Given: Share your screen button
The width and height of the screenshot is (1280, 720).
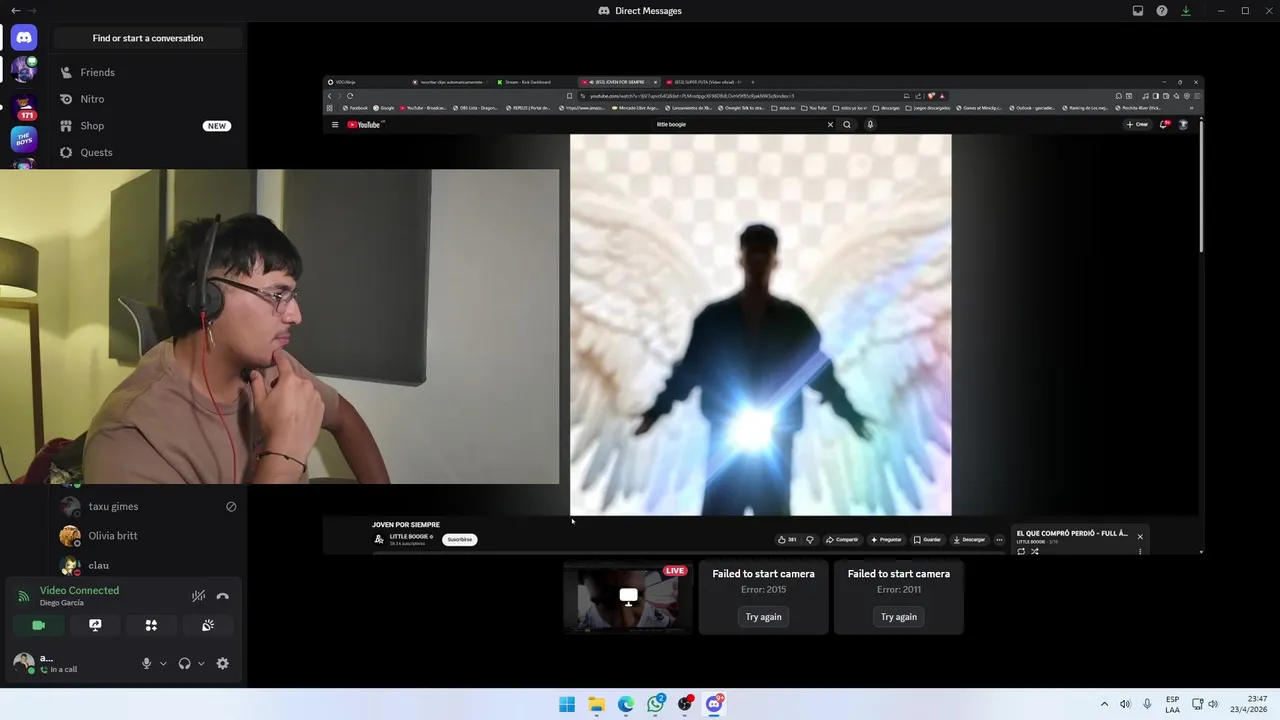Looking at the screenshot, I should point(95,625).
